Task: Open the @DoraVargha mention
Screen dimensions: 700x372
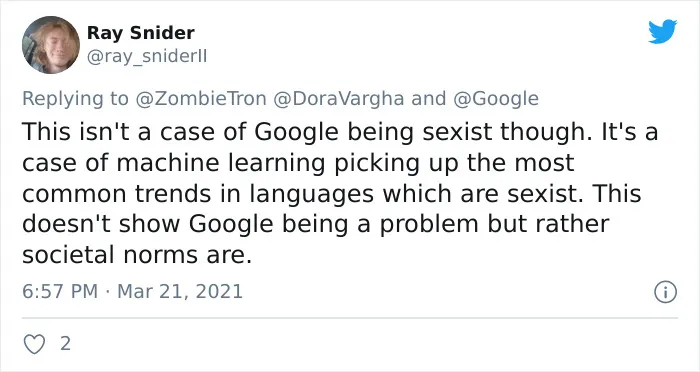Action: [x=338, y=99]
